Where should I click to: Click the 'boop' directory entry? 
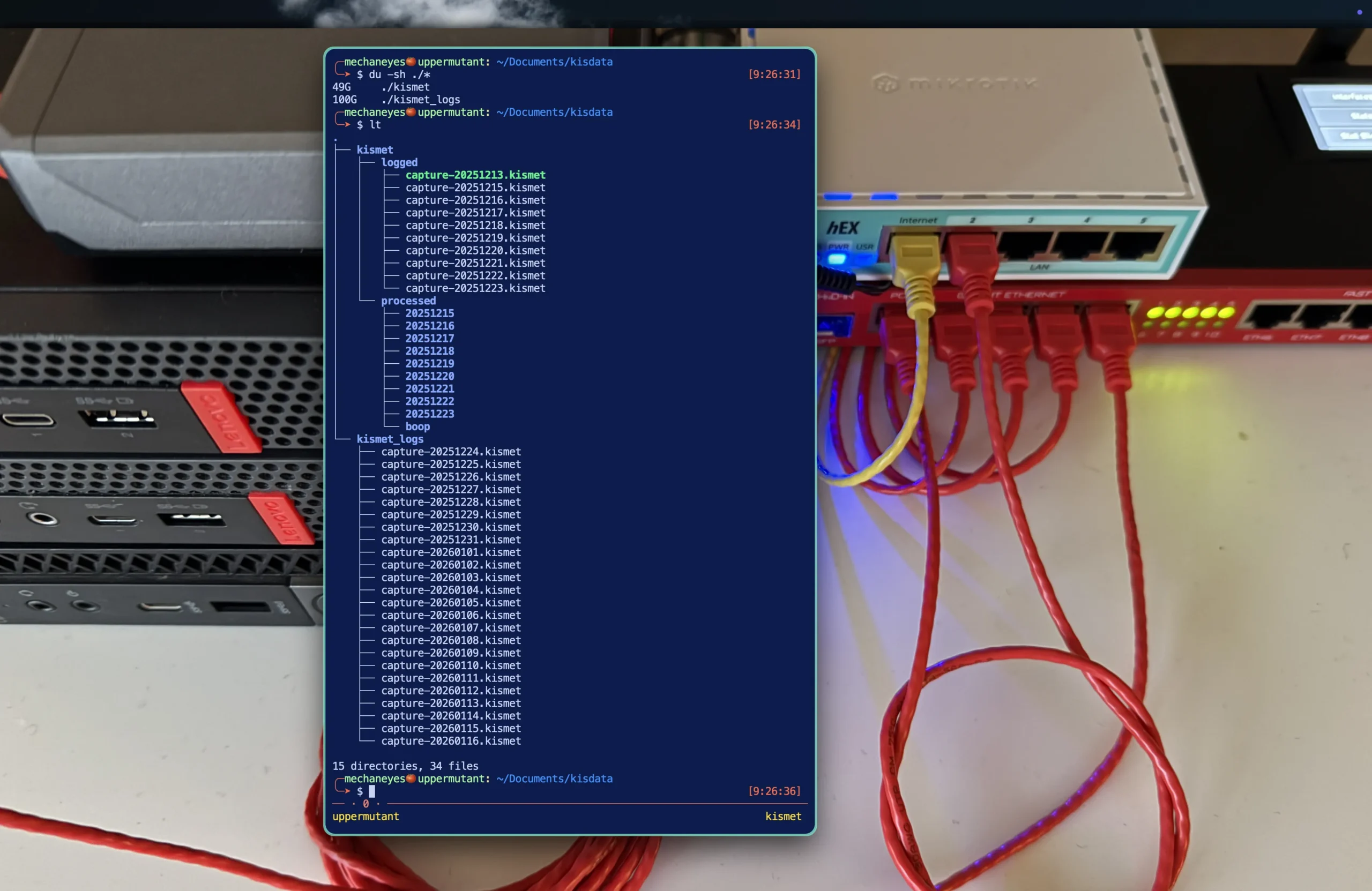pos(417,426)
